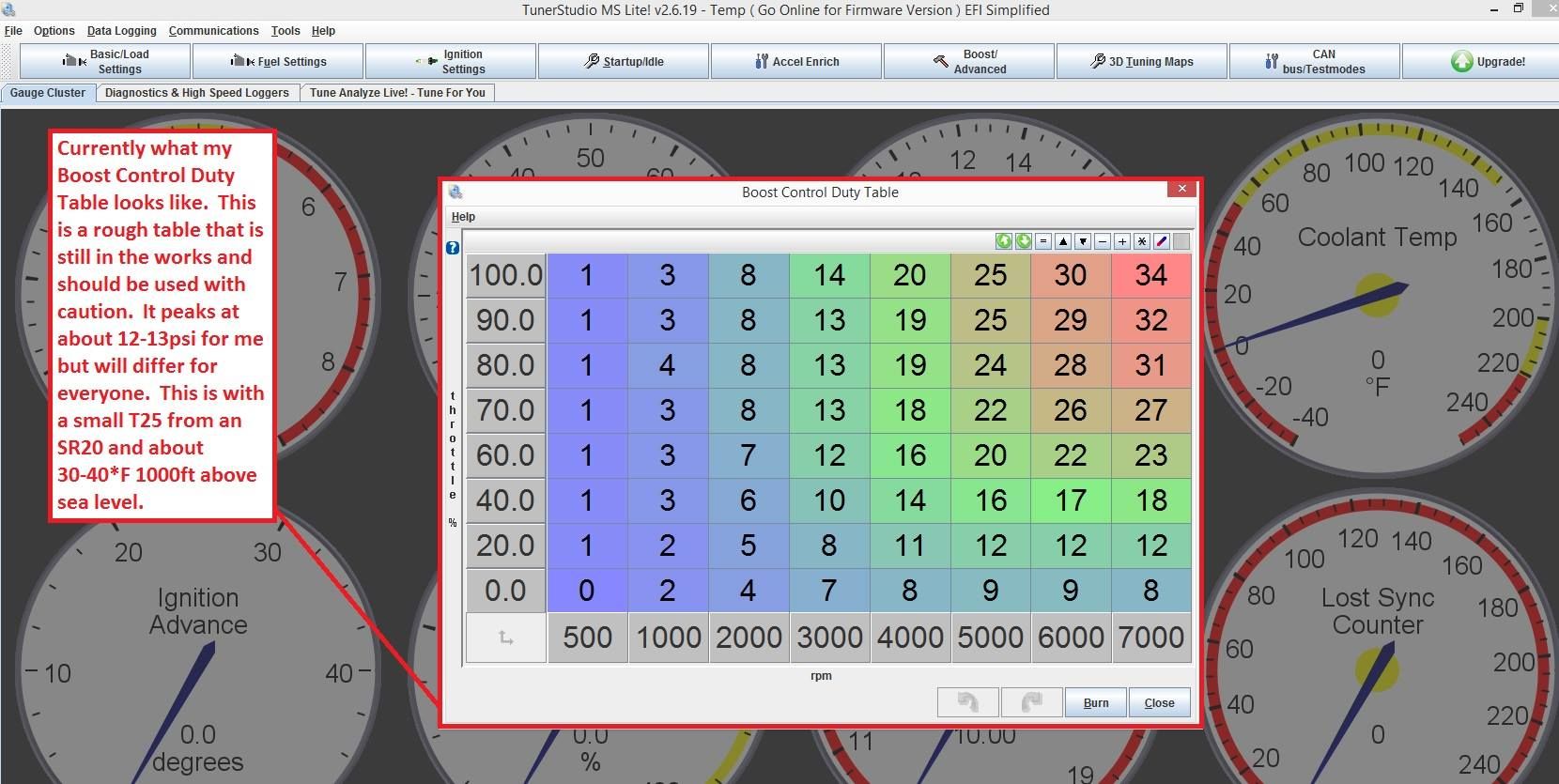
Task: Select the cell with value 30
Action: click(x=1071, y=275)
